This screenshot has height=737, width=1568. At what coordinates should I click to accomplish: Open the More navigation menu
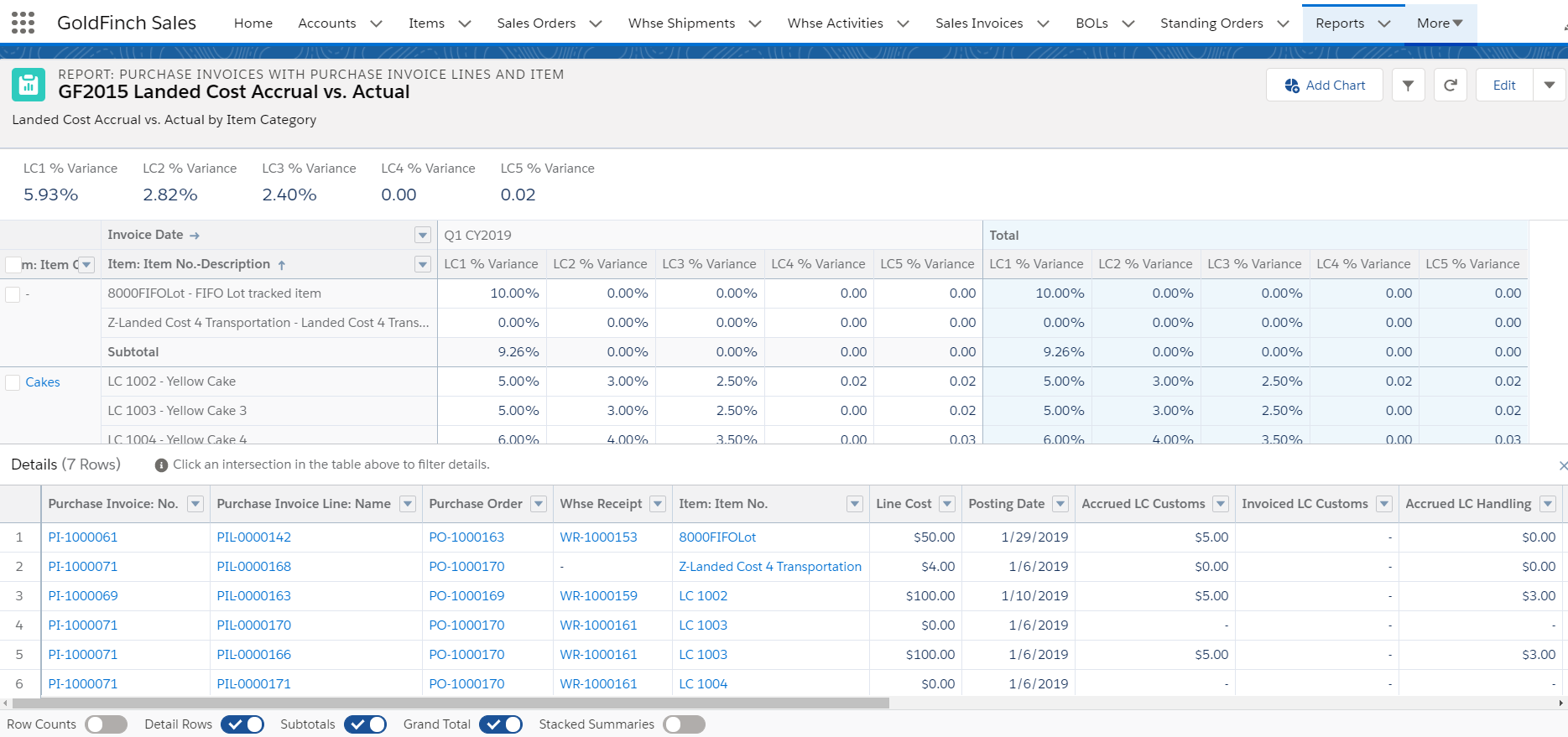(x=1440, y=23)
